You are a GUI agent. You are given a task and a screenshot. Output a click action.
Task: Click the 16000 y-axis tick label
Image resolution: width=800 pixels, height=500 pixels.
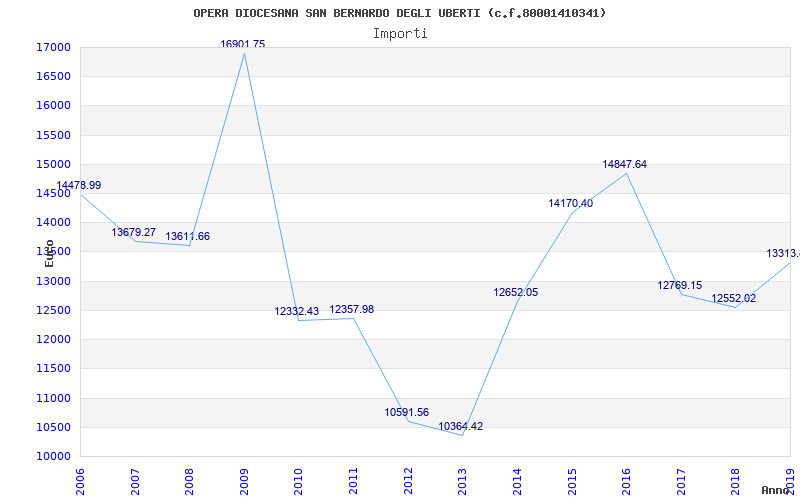point(53,106)
